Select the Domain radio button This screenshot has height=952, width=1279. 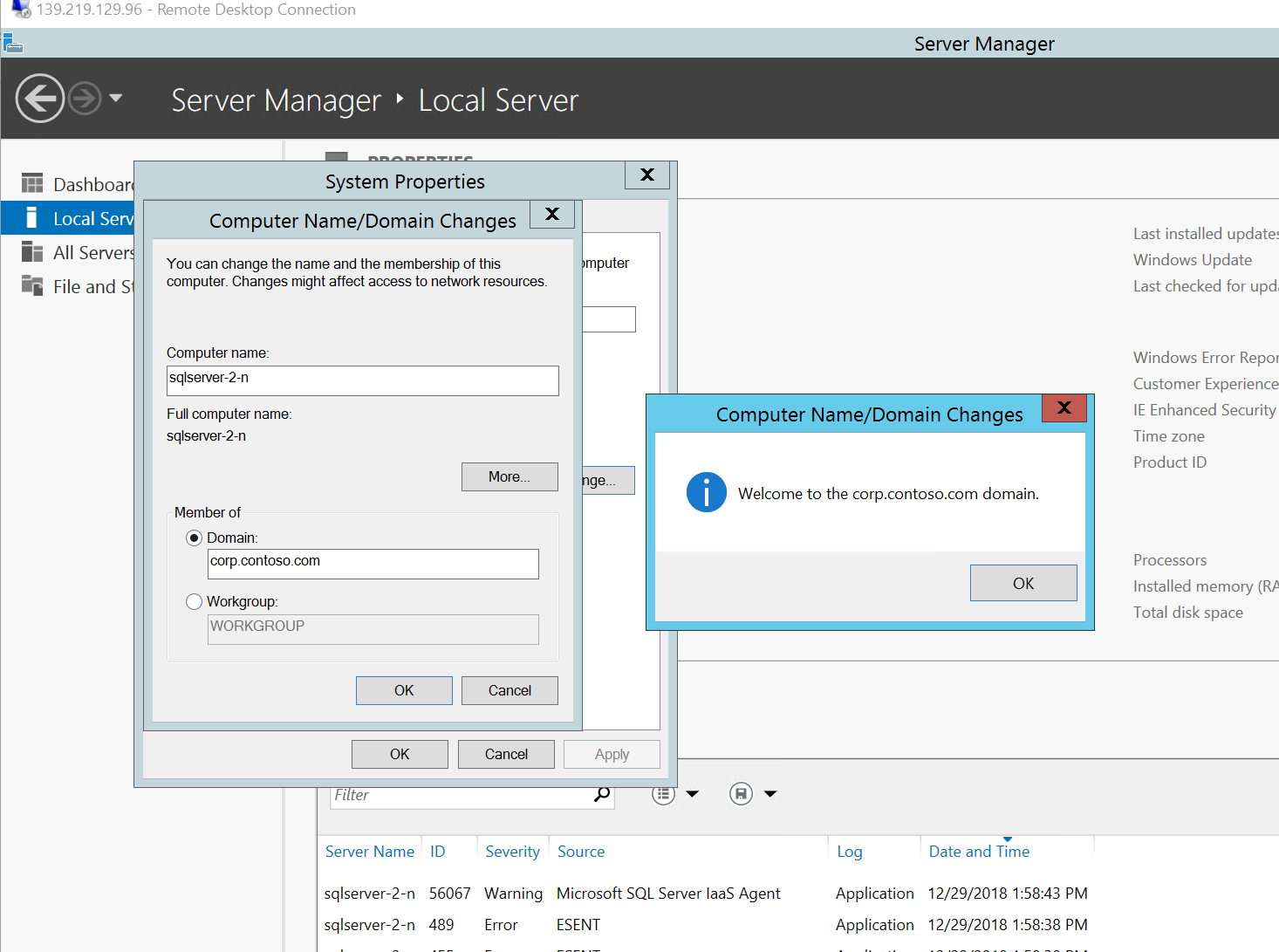point(195,538)
